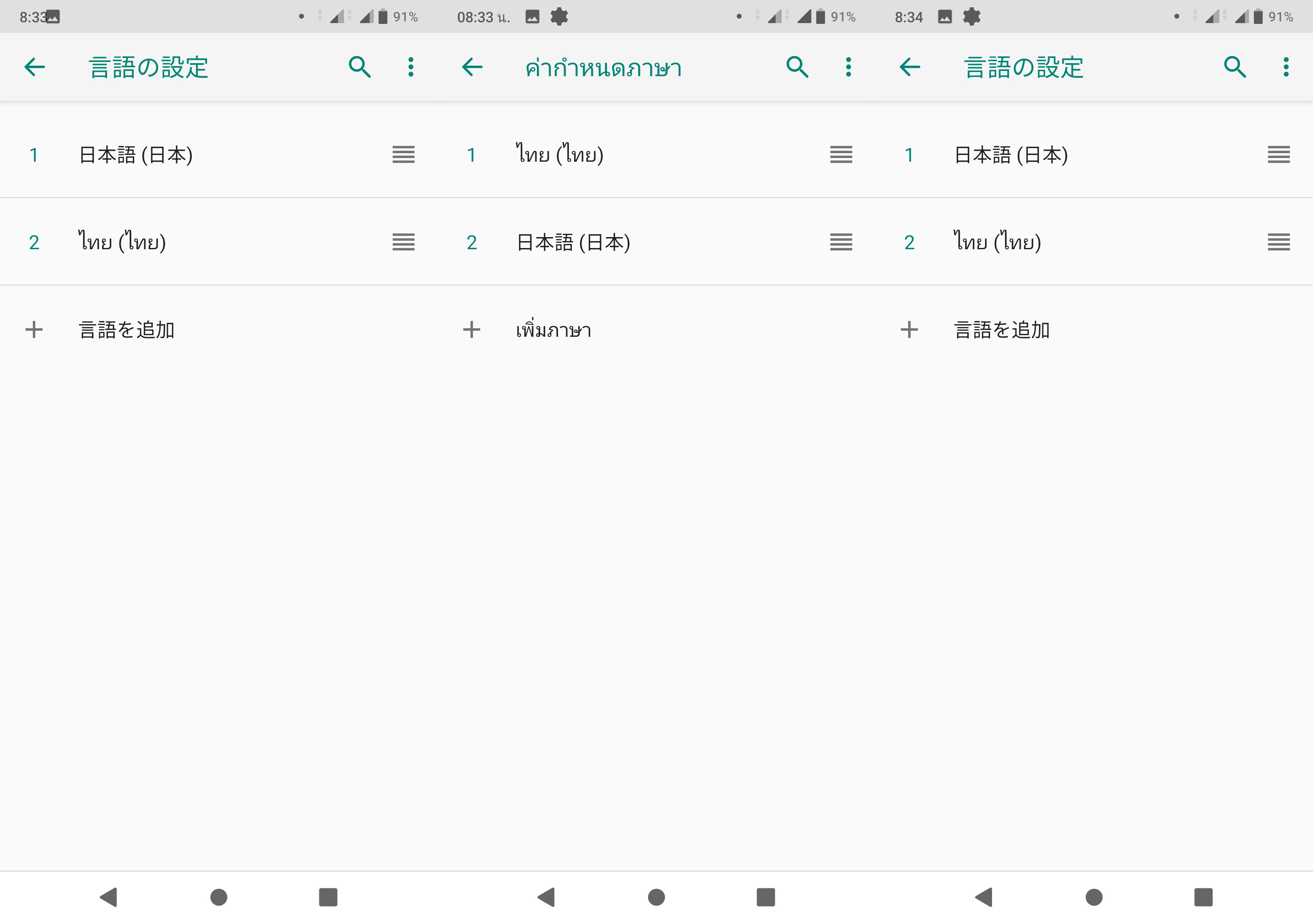Tap plus icon beside เพิ่มภาษา
1313x924 pixels.
pyautogui.click(x=472, y=330)
